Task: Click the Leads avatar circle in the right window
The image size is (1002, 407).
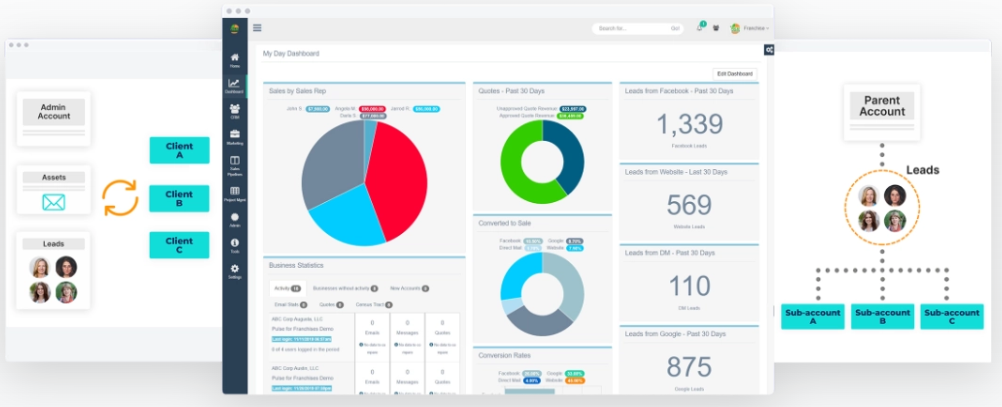Action: [882, 208]
